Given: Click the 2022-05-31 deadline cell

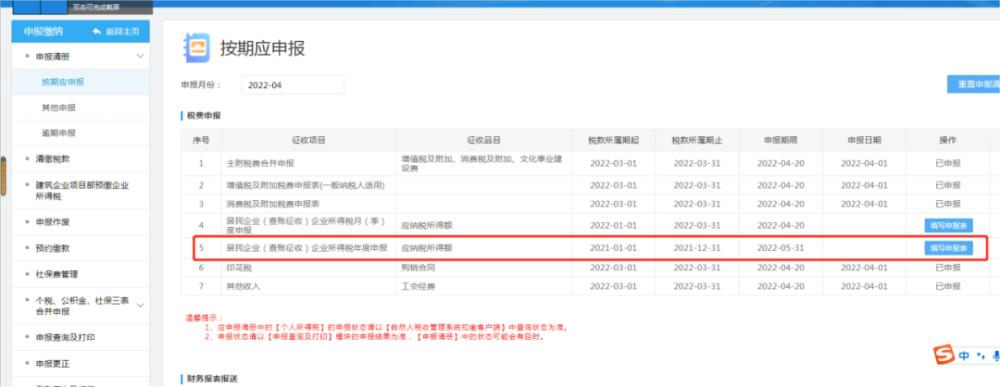Looking at the screenshot, I should pyautogui.click(x=781, y=247).
